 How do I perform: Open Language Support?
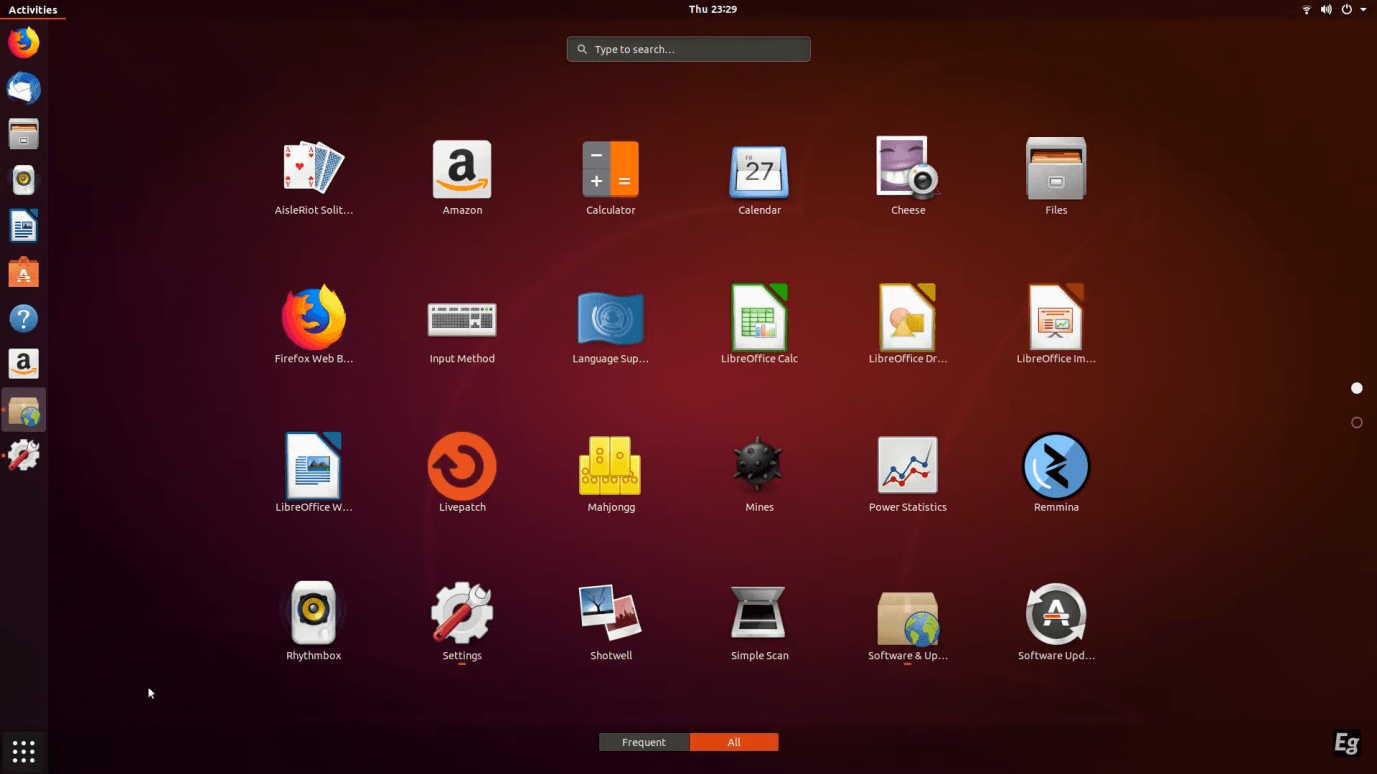(611, 326)
